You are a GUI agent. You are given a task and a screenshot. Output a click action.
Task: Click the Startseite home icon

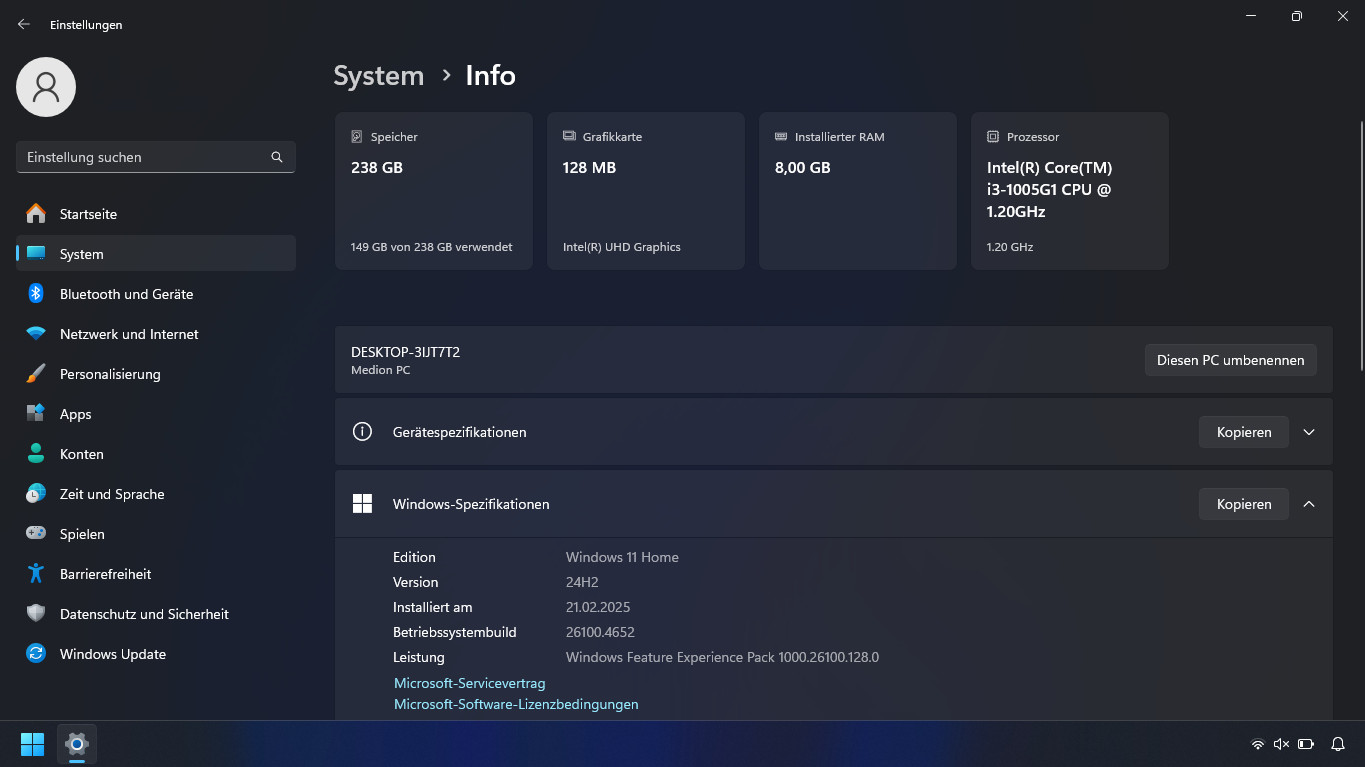coord(36,214)
